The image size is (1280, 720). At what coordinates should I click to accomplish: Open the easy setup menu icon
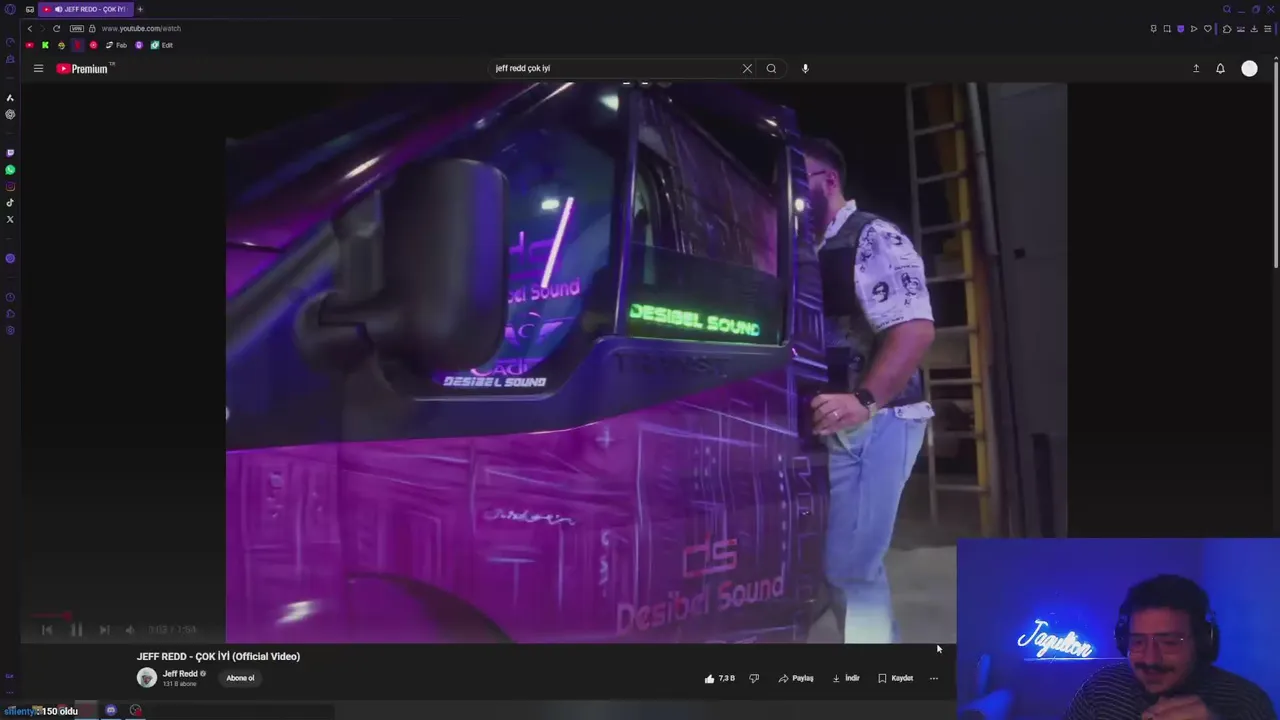tap(1268, 29)
